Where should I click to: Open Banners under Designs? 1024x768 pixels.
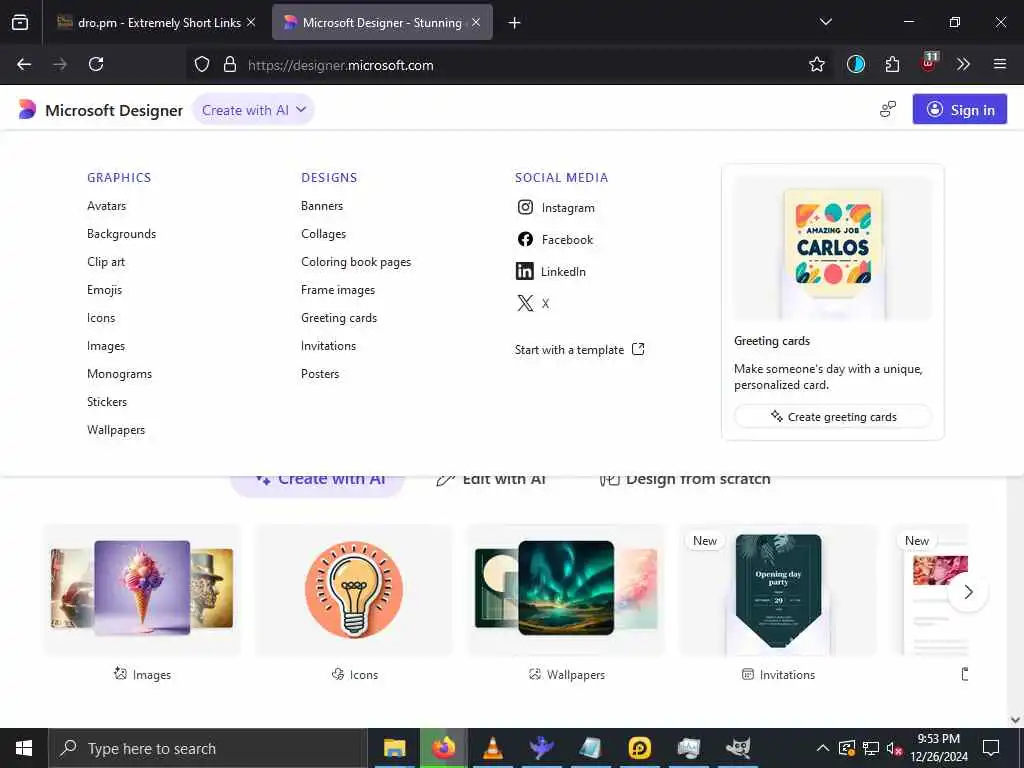[x=322, y=206]
